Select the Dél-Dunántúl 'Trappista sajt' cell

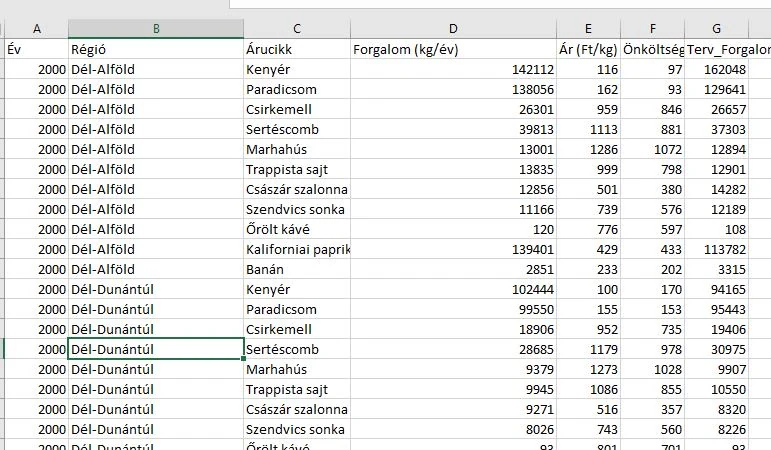(x=297, y=390)
